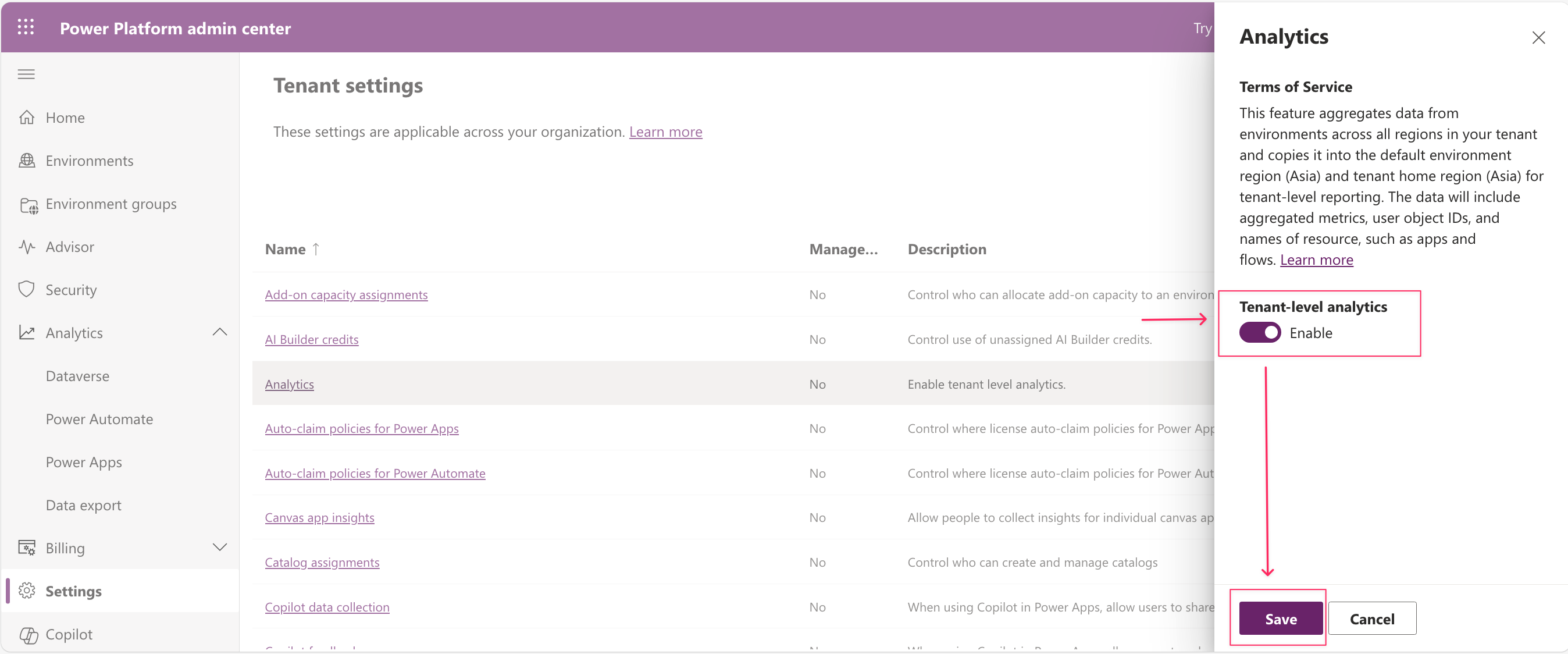Click the Save button
This screenshot has height=654, width=1568.
click(1280, 618)
